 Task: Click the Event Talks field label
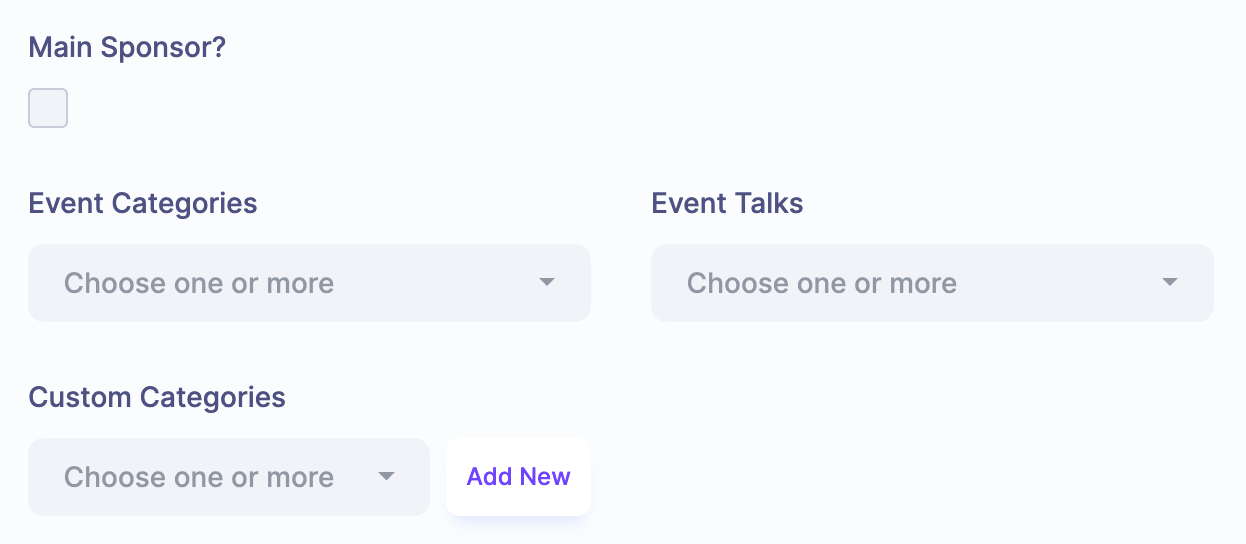pos(727,203)
